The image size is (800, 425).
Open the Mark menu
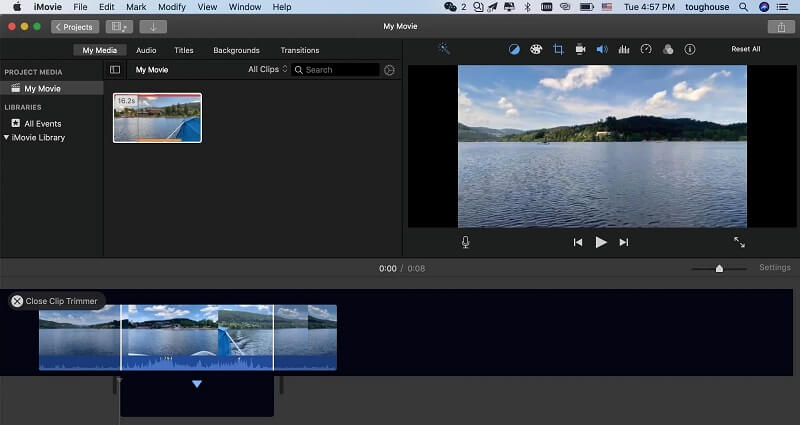(x=136, y=7)
